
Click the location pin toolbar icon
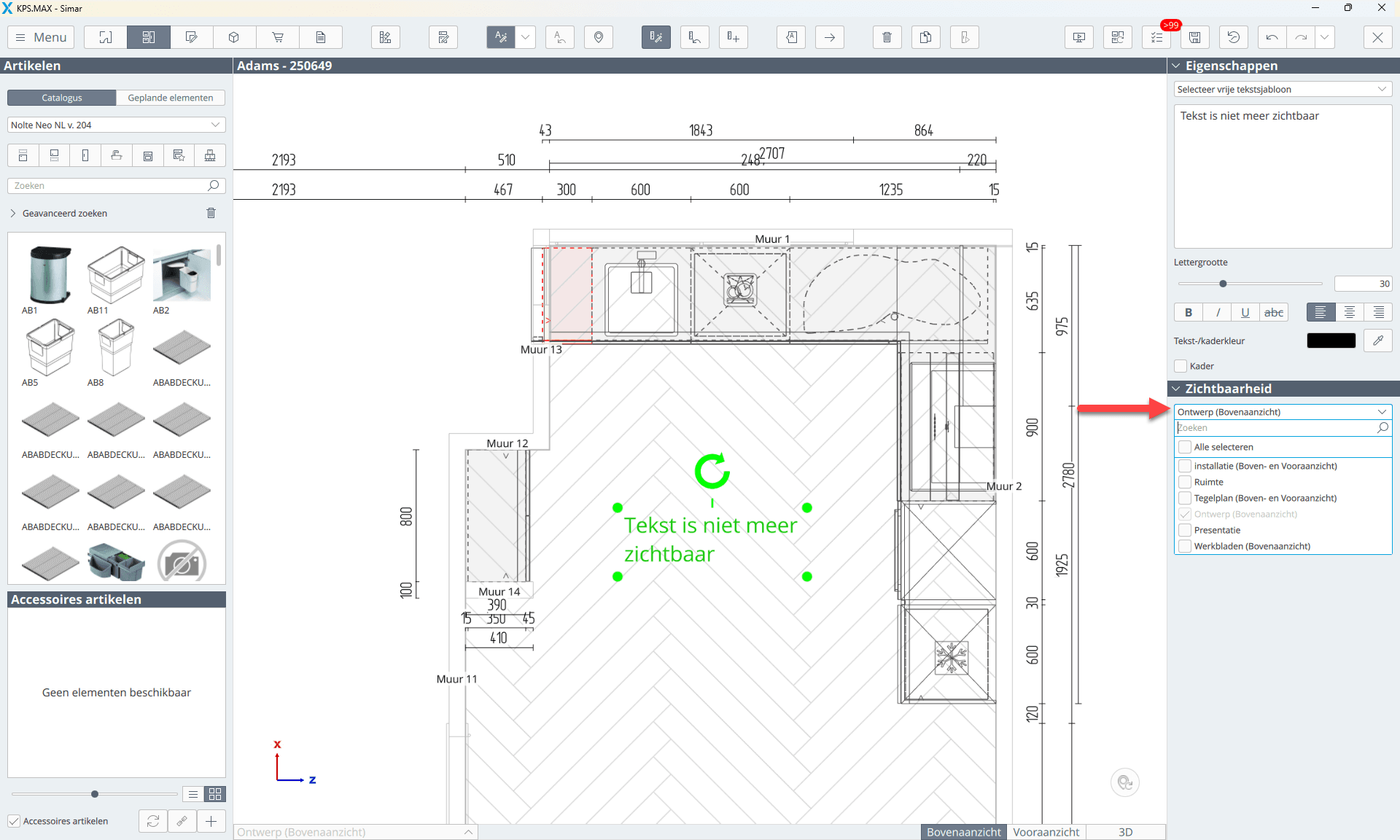pos(598,37)
